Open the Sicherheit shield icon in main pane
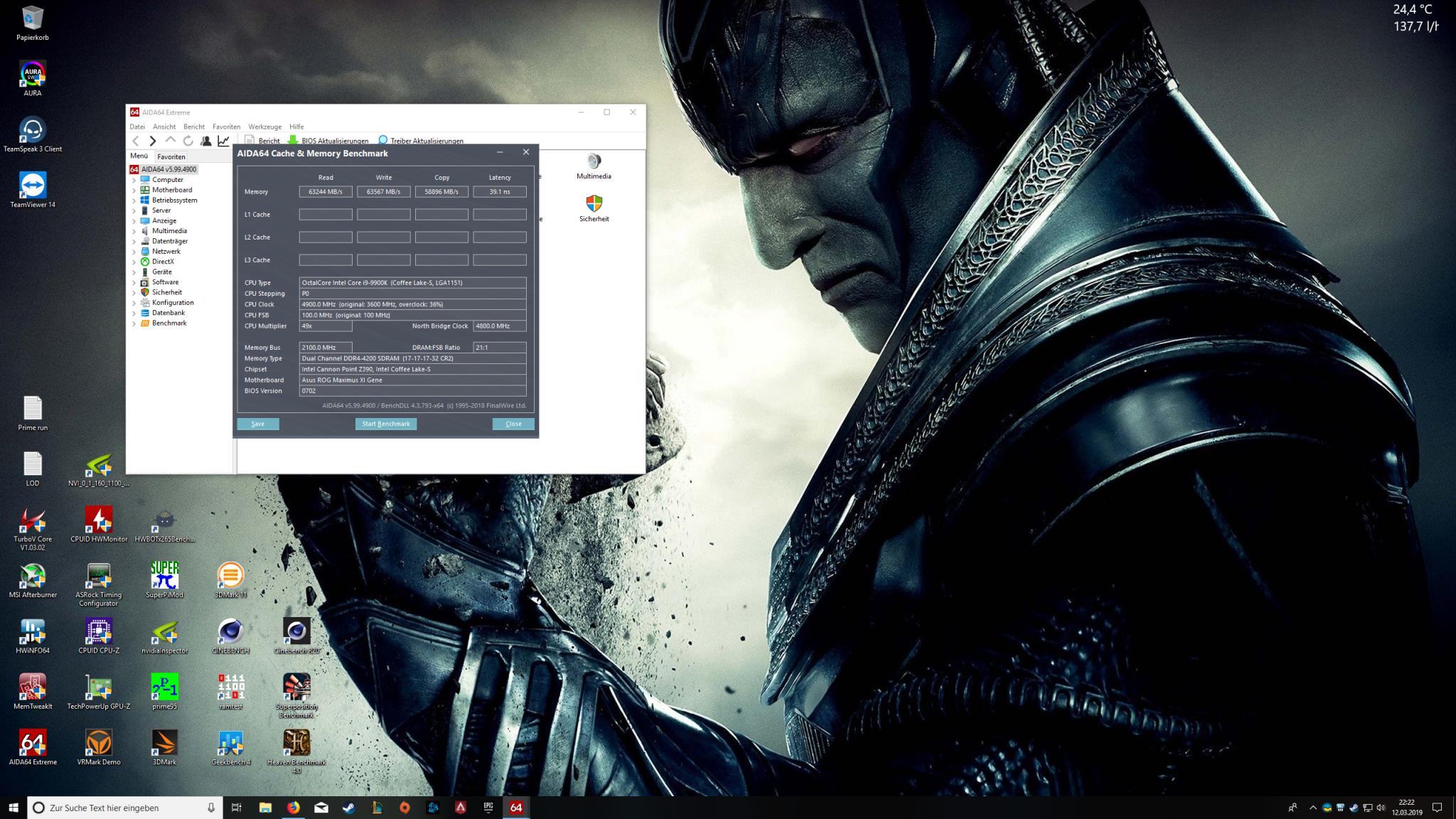Screen dimensions: 1456x819 click(x=594, y=208)
